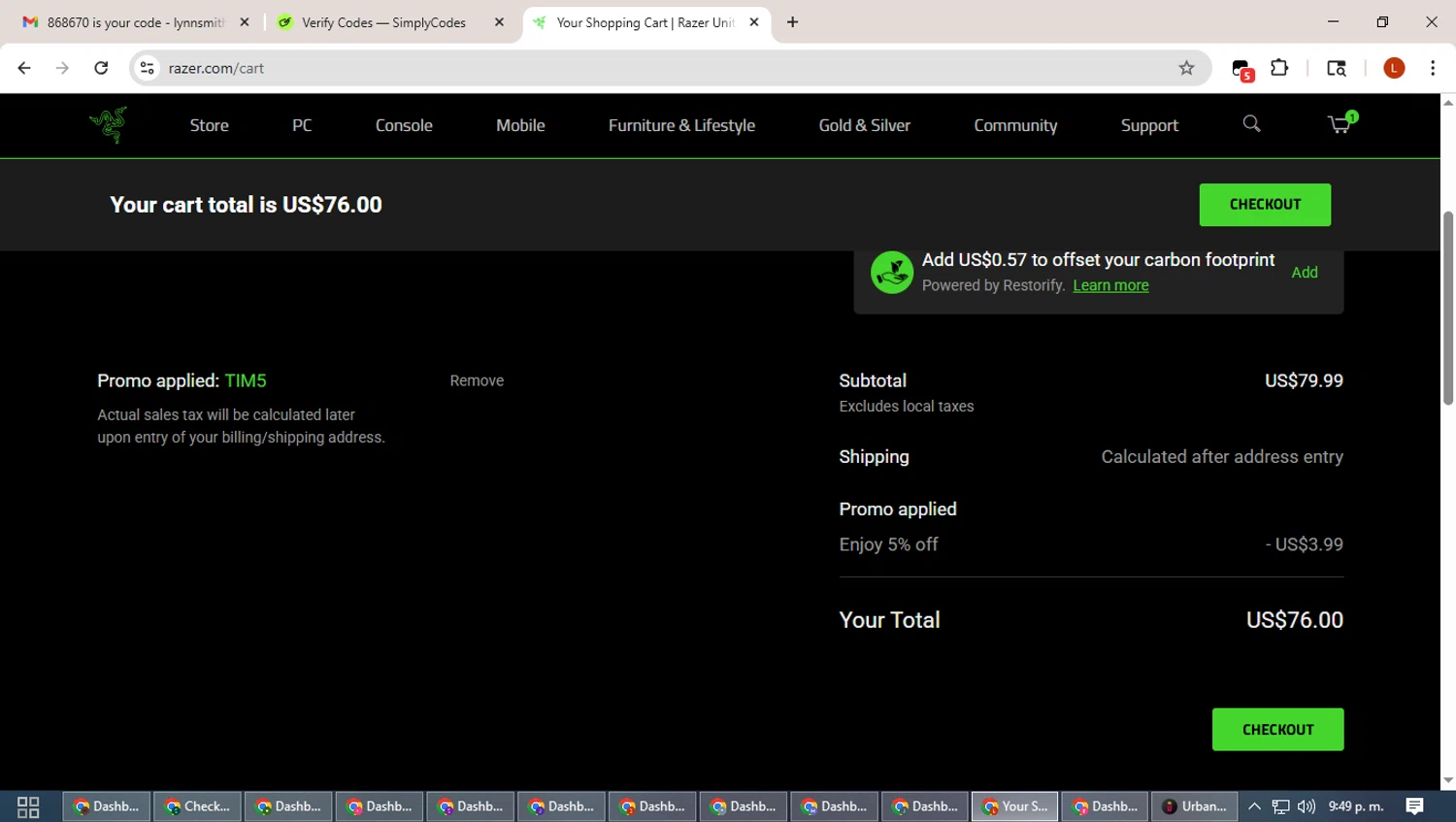Click the Subtotal amount US$79.99
This screenshot has width=1456, height=822.
click(x=1304, y=380)
